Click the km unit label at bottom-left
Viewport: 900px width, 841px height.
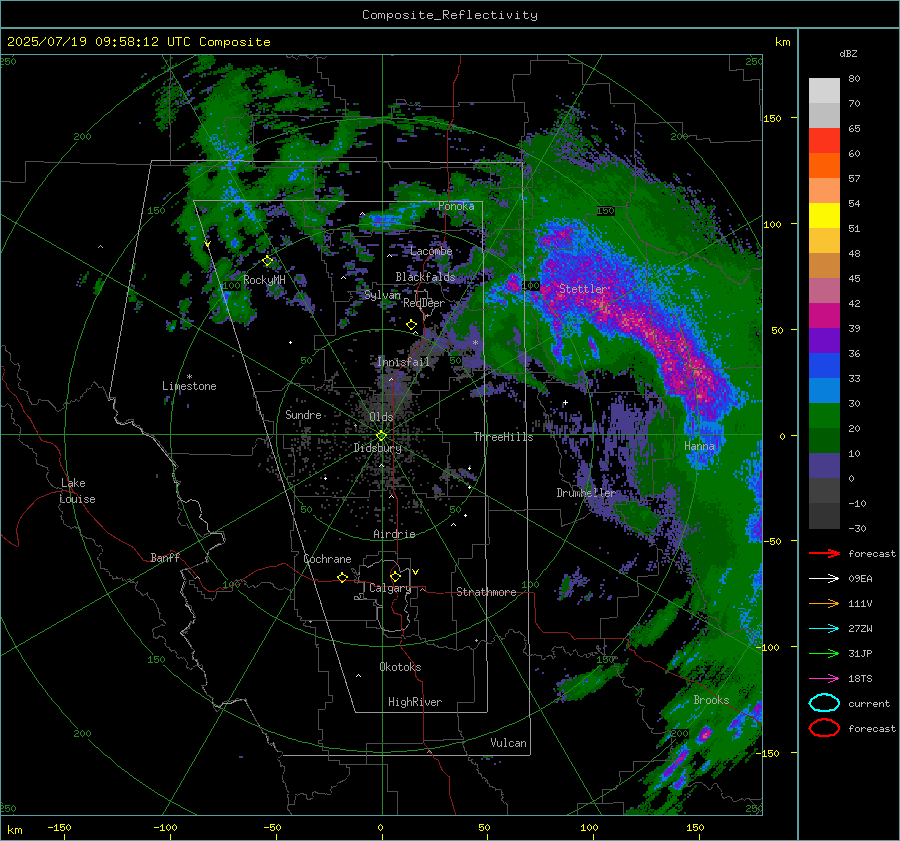(14, 830)
